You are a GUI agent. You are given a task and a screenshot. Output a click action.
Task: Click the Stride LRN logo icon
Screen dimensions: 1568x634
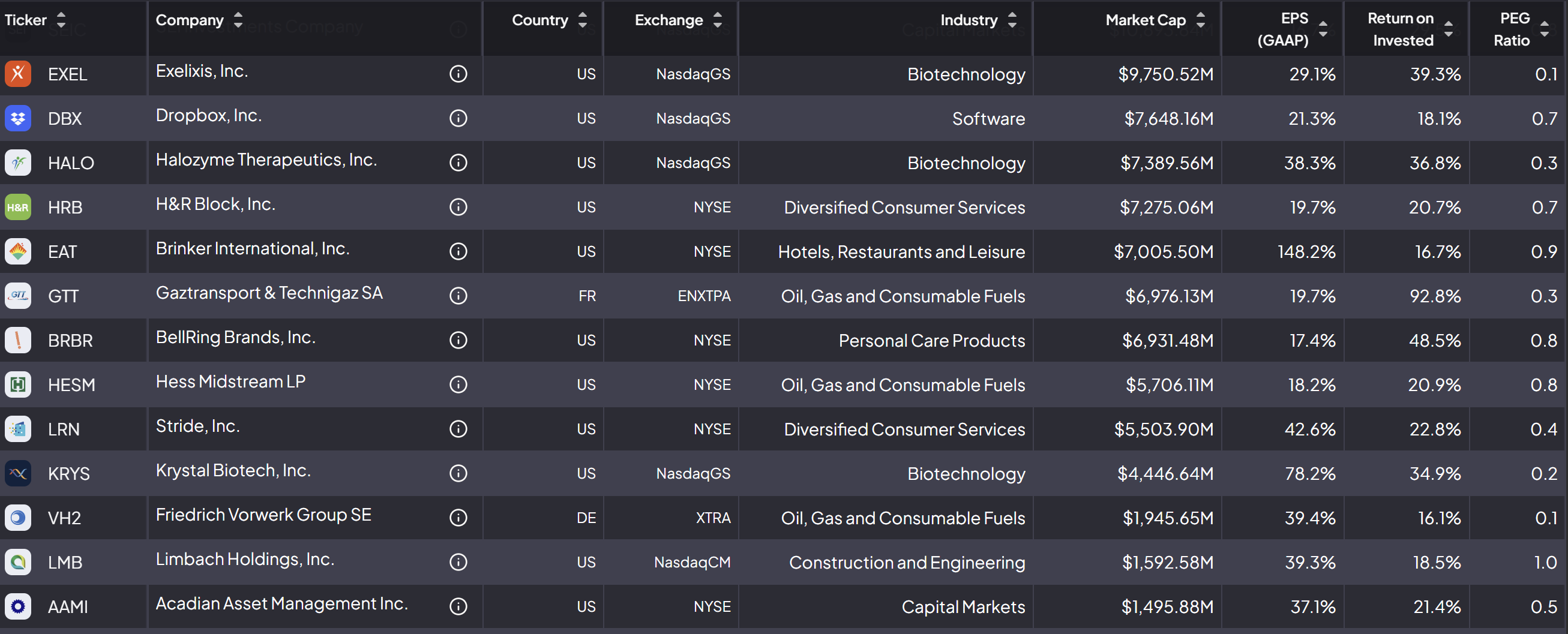(x=18, y=429)
